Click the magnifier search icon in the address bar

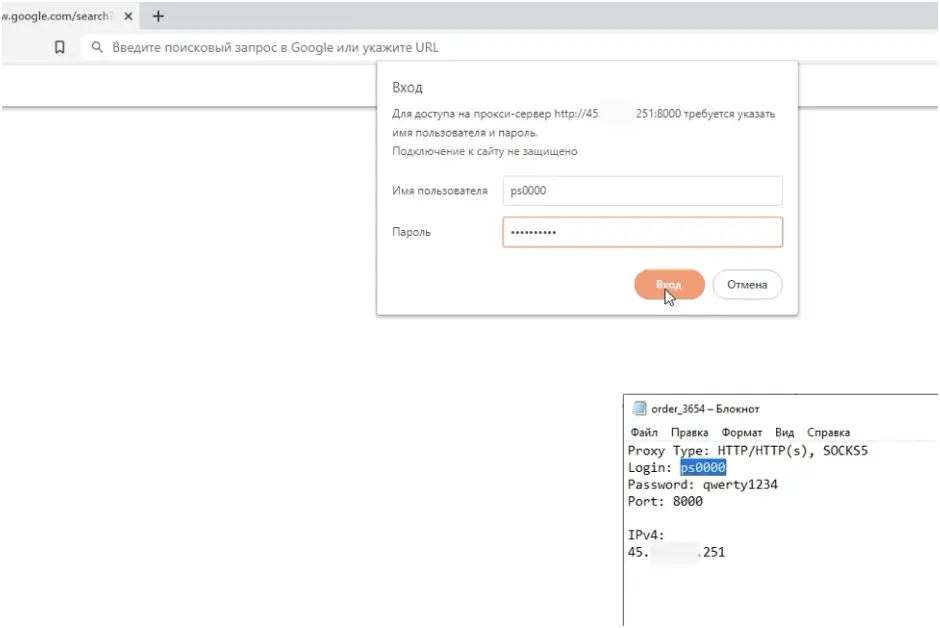[x=95, y=46]
